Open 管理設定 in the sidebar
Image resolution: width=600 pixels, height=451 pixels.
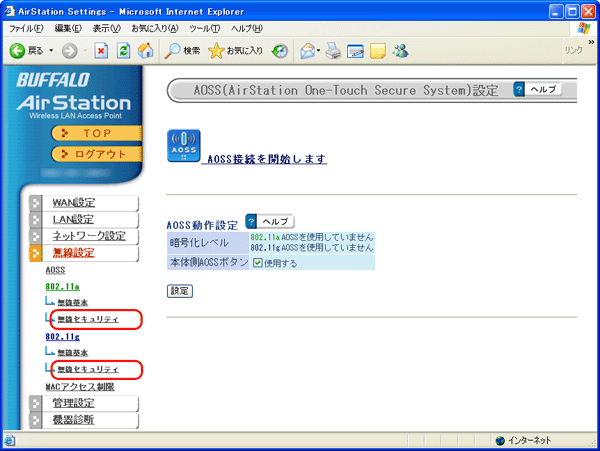click(73, 403)
